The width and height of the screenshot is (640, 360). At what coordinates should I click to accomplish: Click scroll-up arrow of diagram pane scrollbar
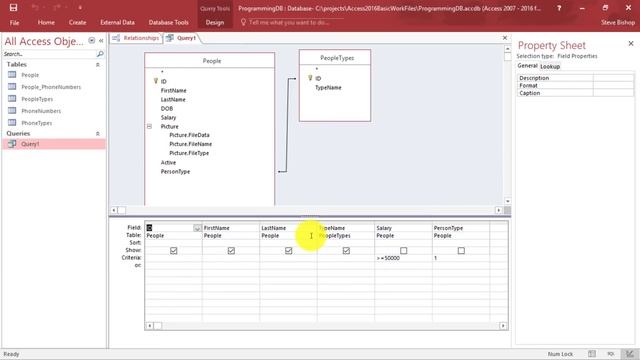(507, 49)
